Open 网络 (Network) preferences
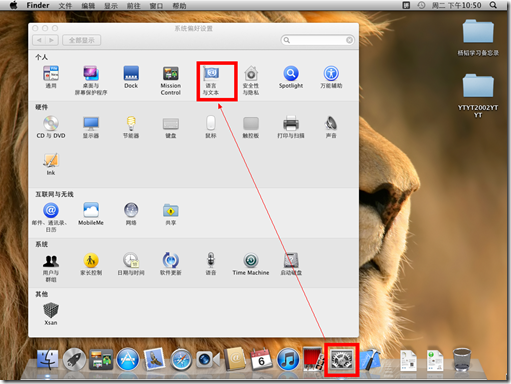 coord(131,214)
